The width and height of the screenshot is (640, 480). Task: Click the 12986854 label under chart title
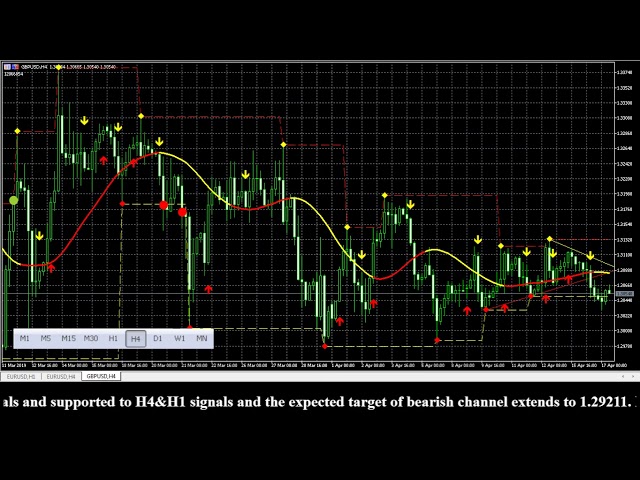click(13, 74)
